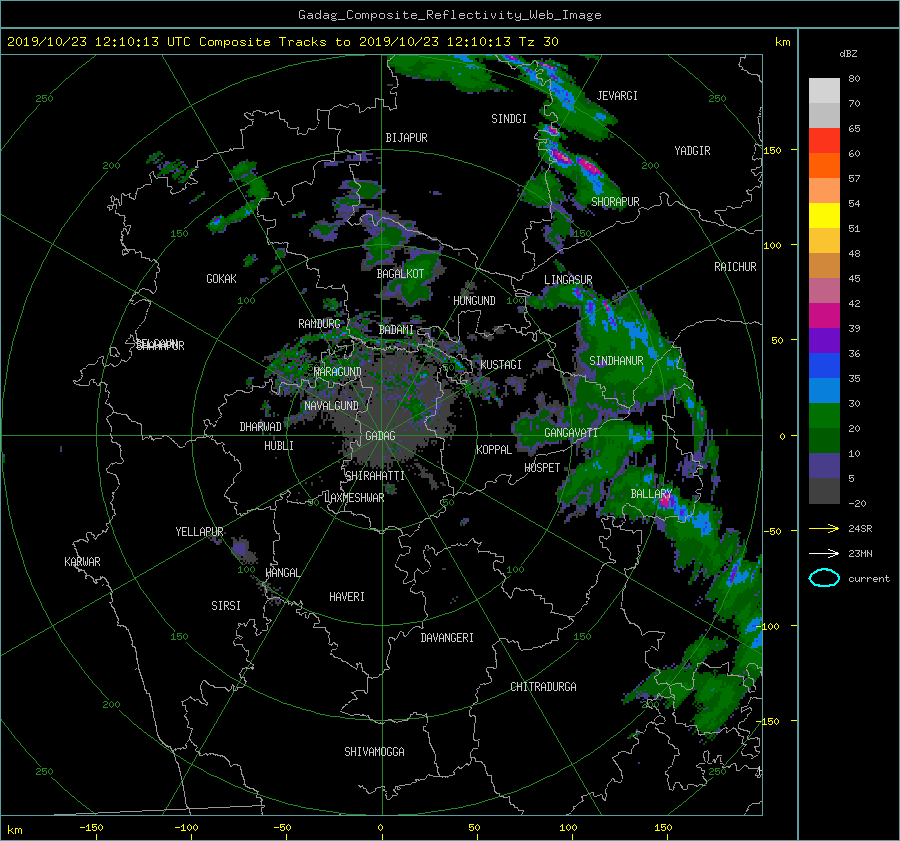Viewport: 900px width, 841px height.
Task: Click the GOKAK city label
Action: tap(222, 278)
